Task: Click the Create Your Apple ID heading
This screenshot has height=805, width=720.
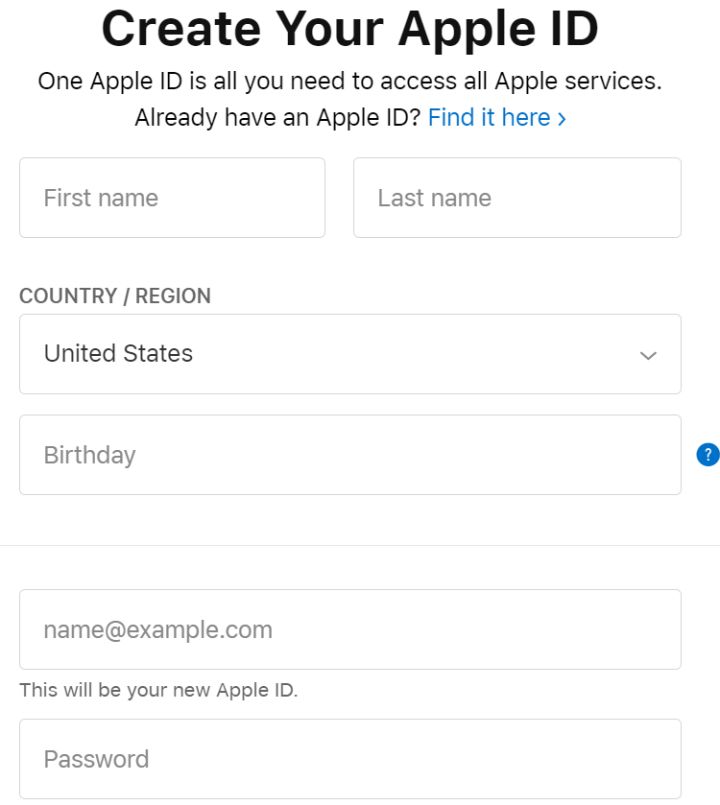Action: click(350, 28)
